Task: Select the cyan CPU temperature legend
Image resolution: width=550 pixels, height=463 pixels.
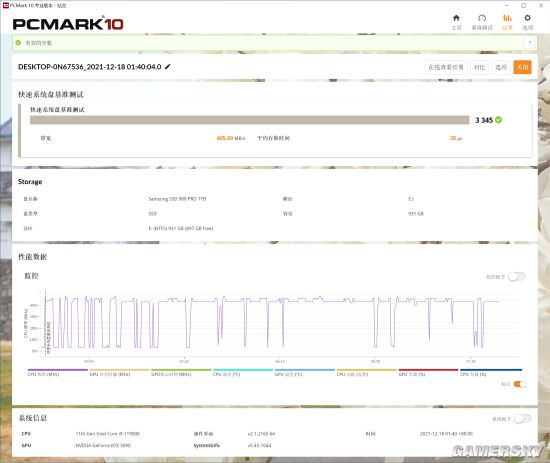Action: coord(243,372)
